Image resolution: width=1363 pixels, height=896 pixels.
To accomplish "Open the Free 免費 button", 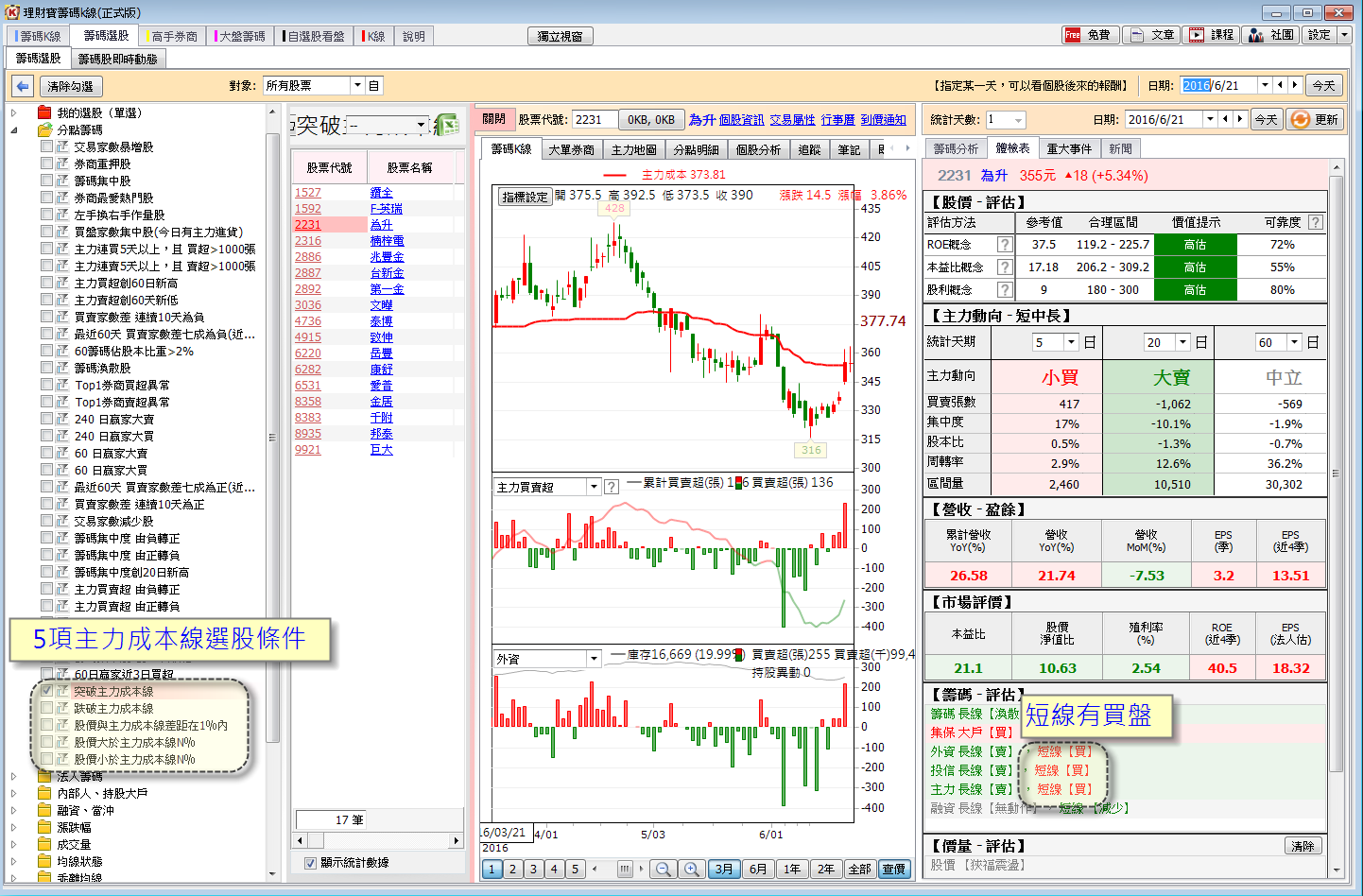I will pyautogui.click(x=1089, y=35).
